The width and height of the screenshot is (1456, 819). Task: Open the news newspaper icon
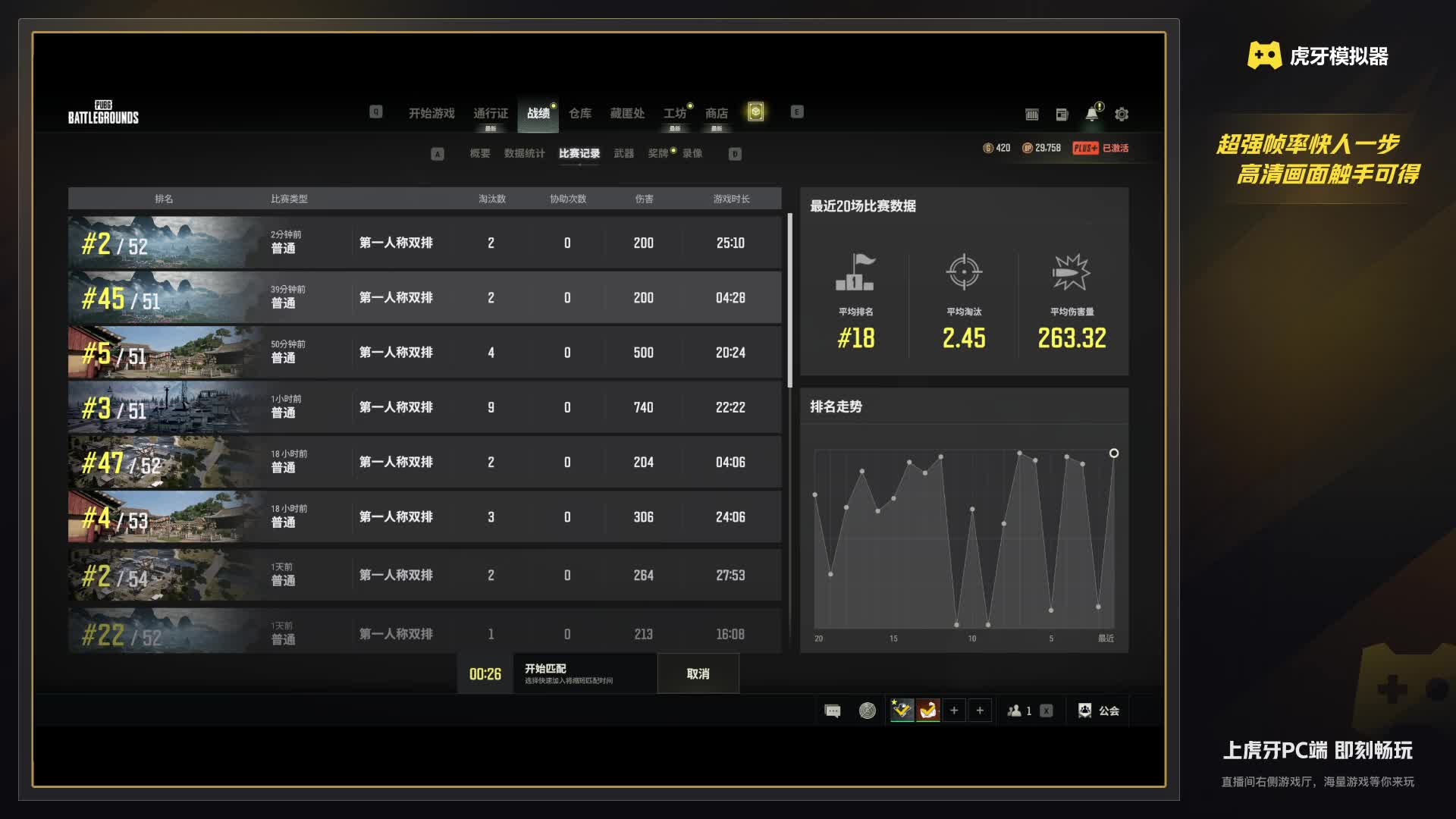pos(1062,115)
